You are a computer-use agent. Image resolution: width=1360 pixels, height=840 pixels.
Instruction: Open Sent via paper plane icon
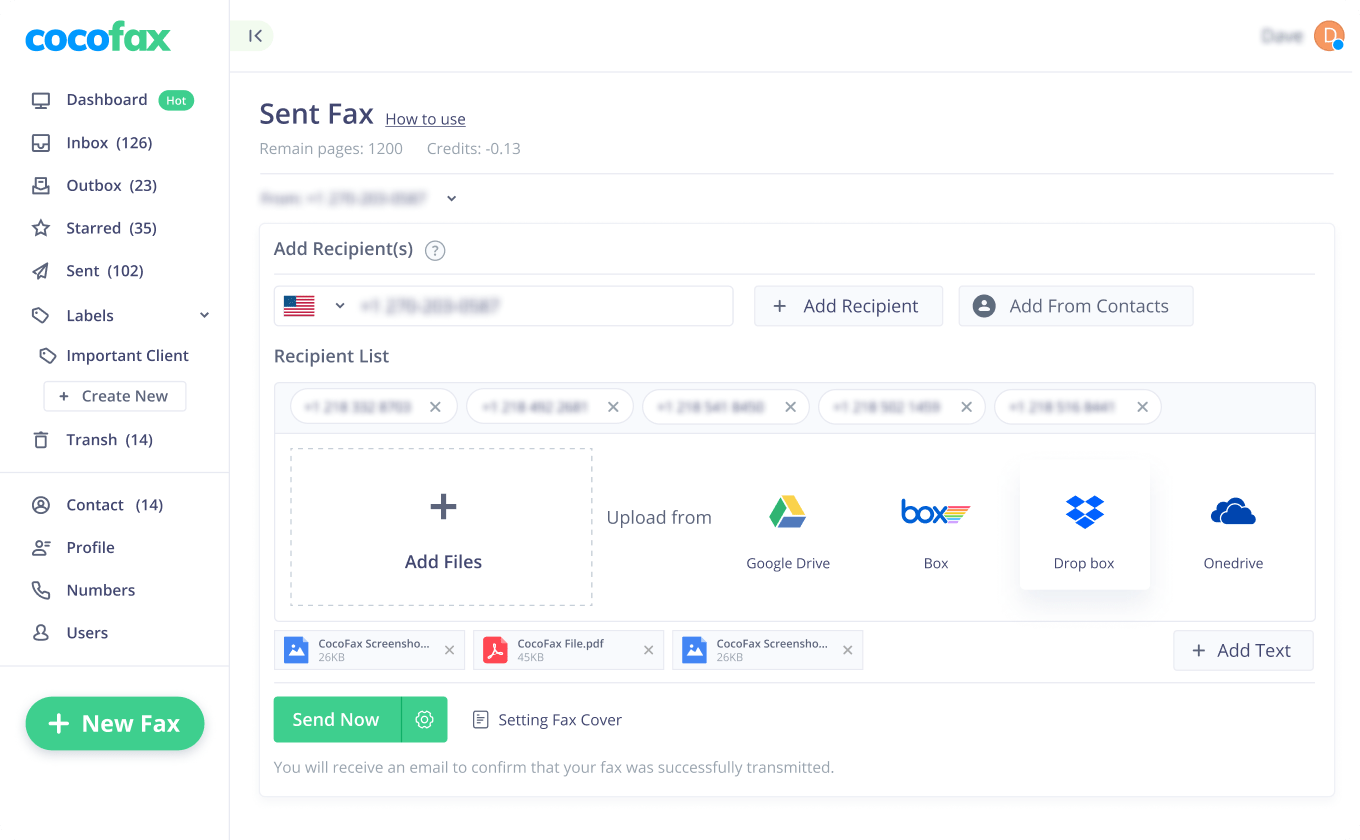(41, 271)
